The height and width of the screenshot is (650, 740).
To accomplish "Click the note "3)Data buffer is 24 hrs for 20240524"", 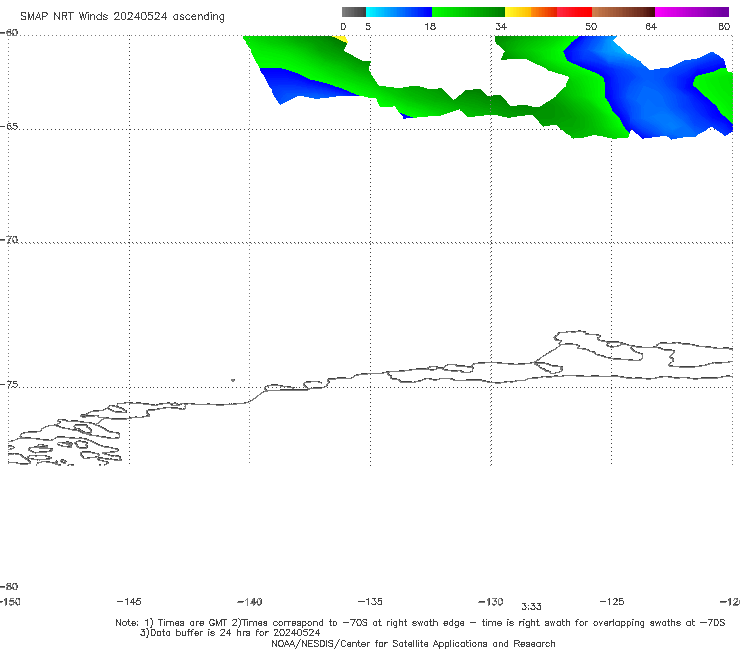I will [x=230, y=633].
